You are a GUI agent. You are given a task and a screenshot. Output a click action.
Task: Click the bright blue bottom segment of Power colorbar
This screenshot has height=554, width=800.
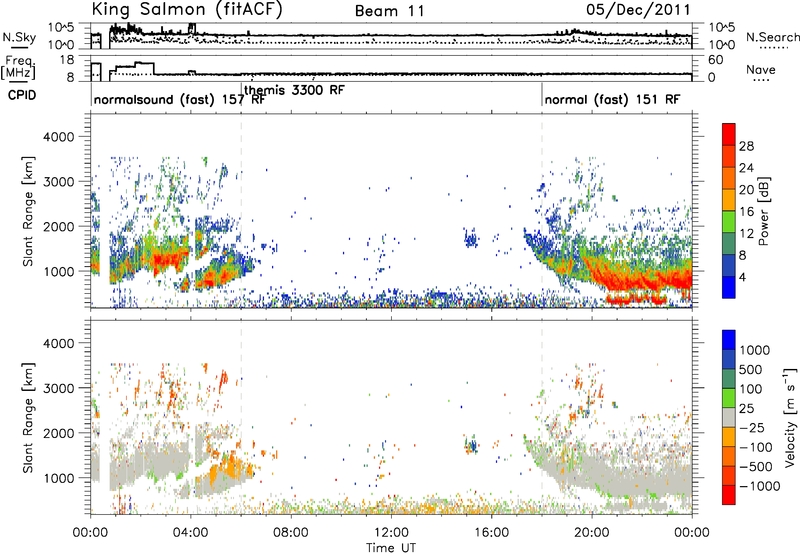[729, 287]
